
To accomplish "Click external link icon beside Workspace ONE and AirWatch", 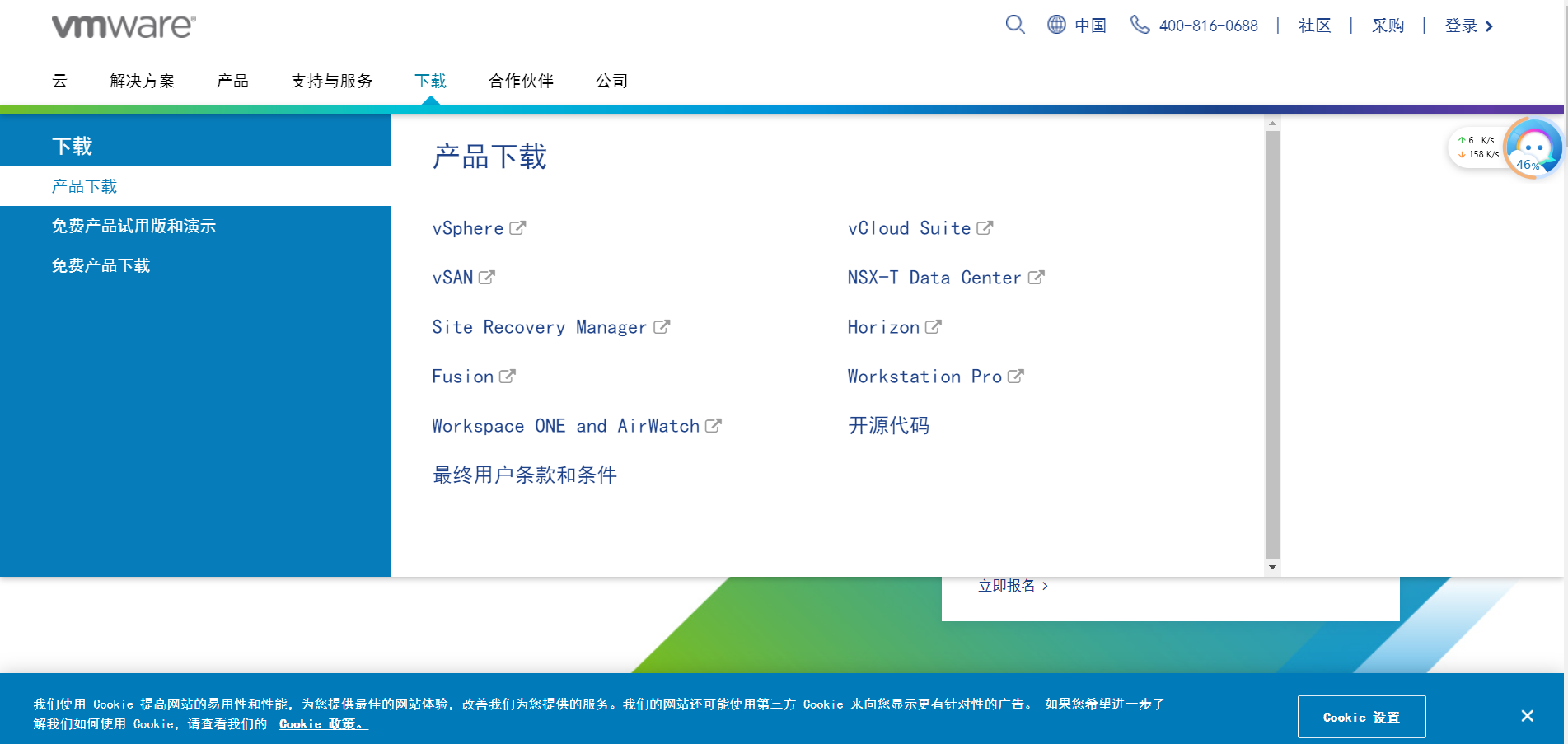I will 714,426.
